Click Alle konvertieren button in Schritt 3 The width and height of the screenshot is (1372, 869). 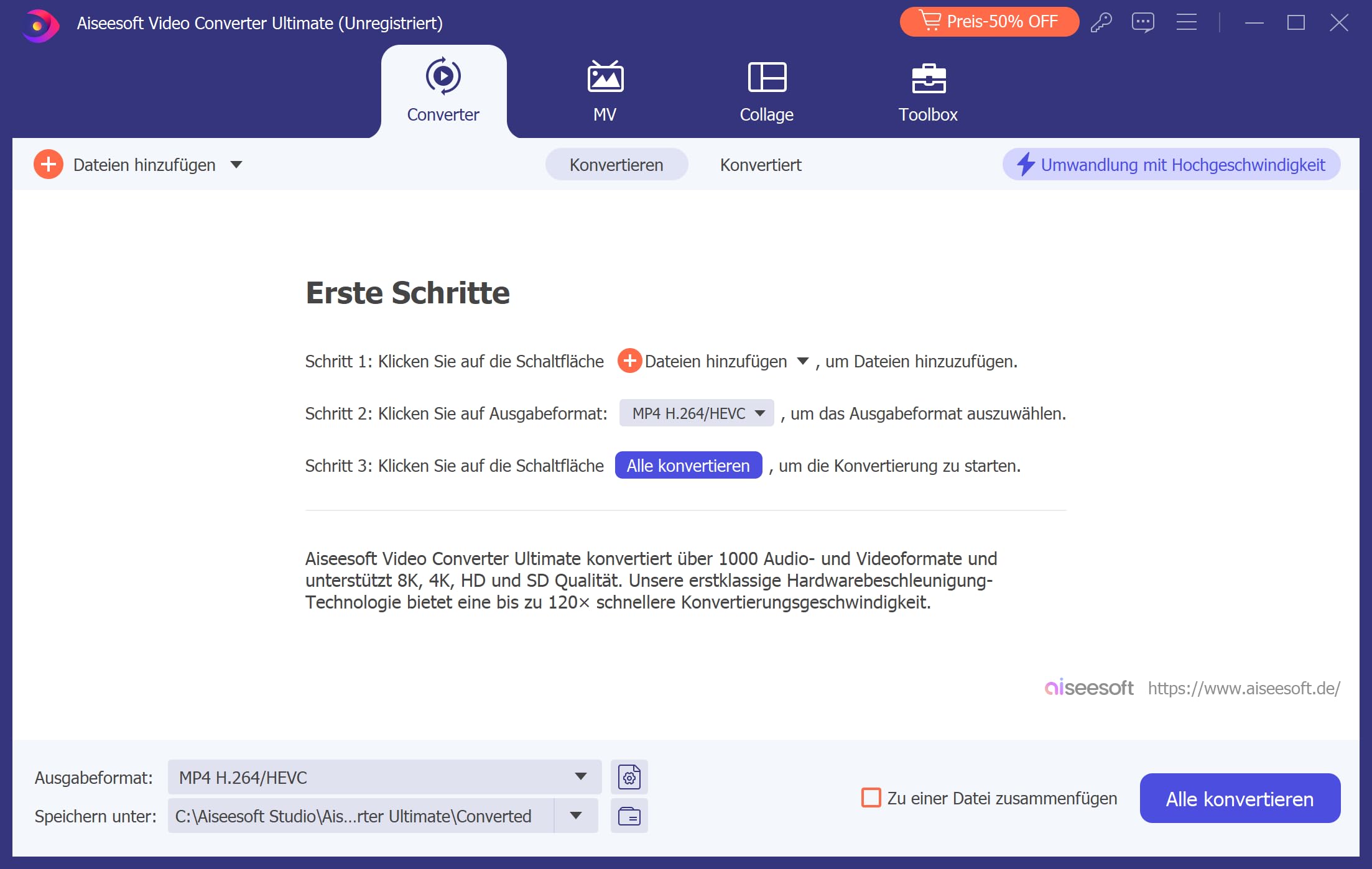pos(688,466)
